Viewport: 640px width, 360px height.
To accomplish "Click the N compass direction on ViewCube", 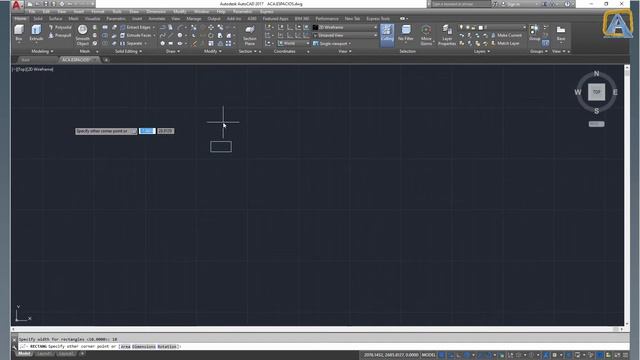I will [x=596, y=73].
